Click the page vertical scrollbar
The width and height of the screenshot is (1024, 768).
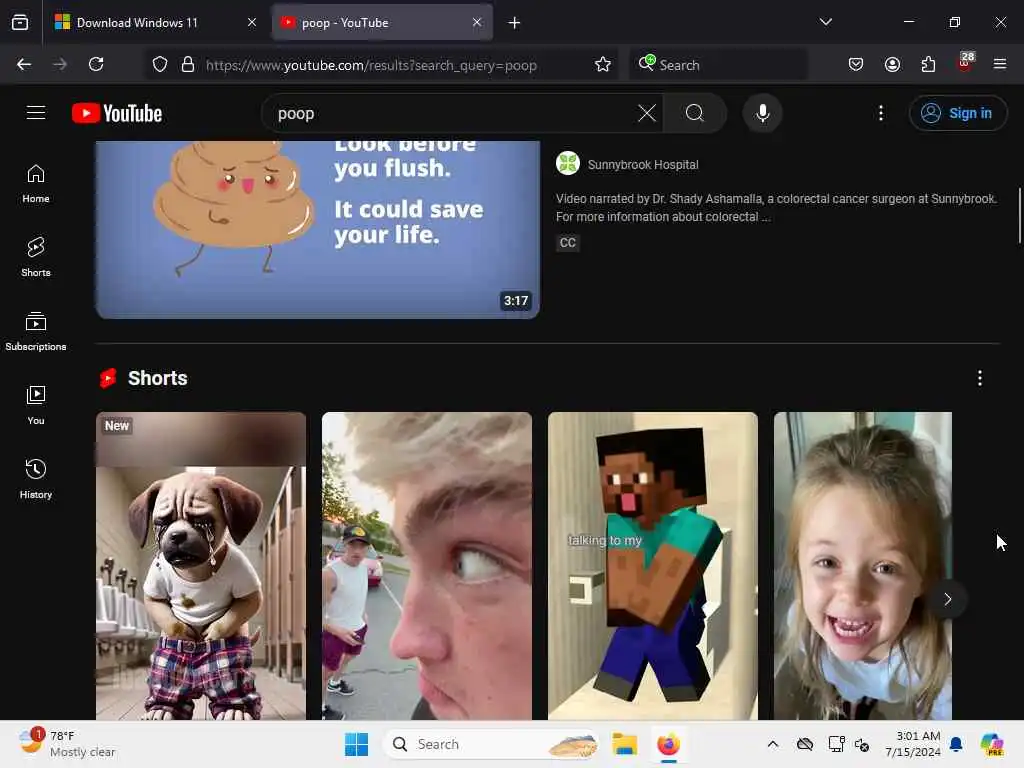pyautogui.click(x=1019, y=216)
